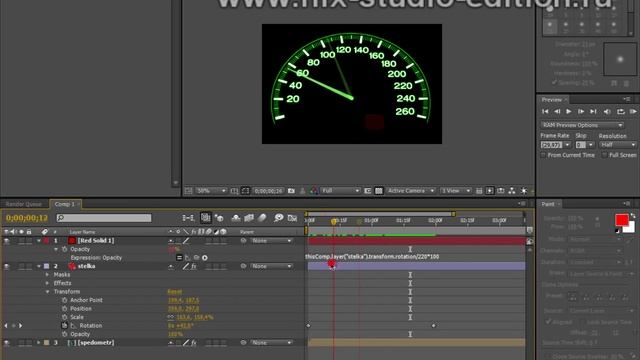
Task: Click the expression language menu play icon
Action: 205,258
